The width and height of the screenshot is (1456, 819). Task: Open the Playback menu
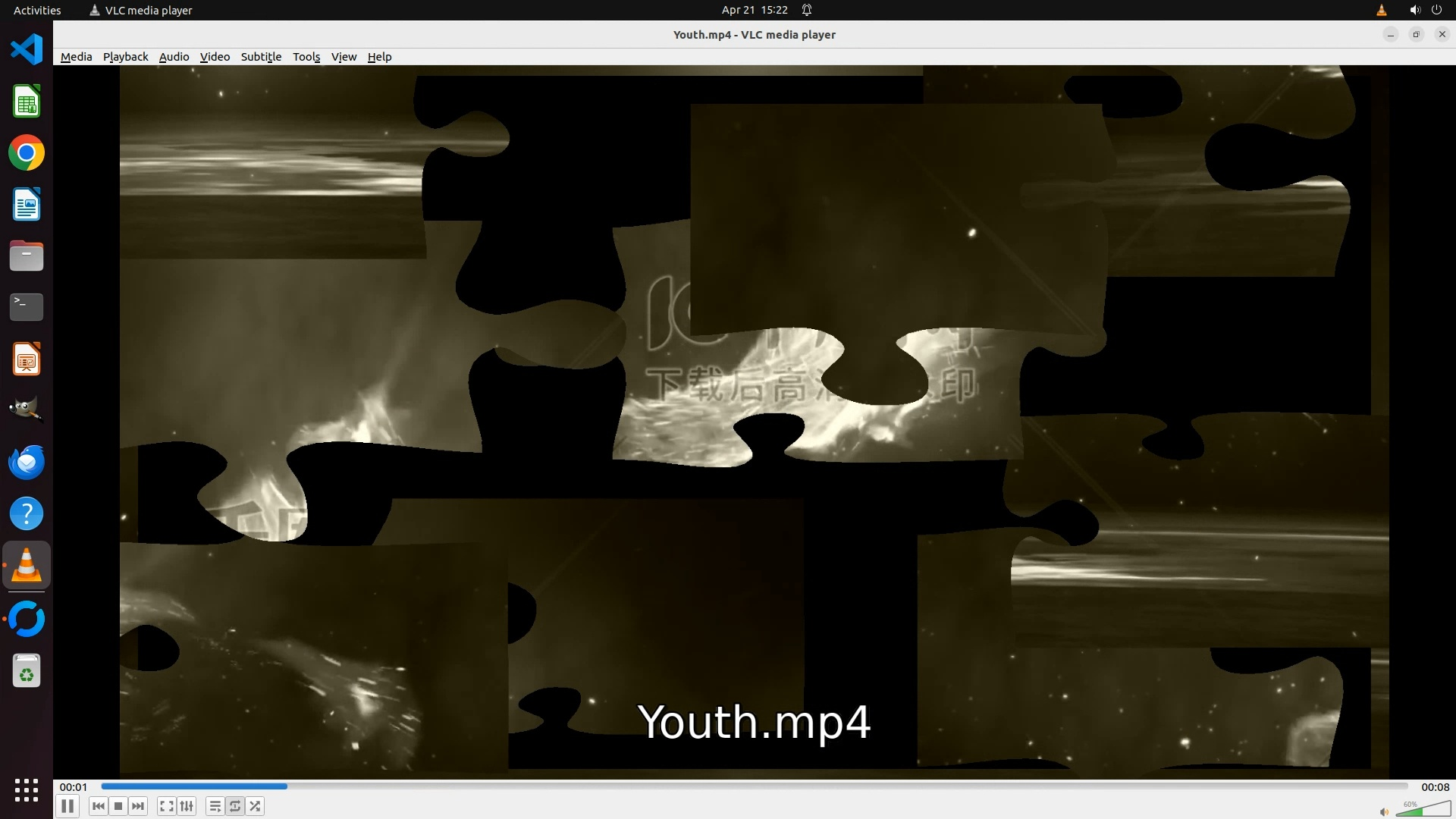coord(125,57)
